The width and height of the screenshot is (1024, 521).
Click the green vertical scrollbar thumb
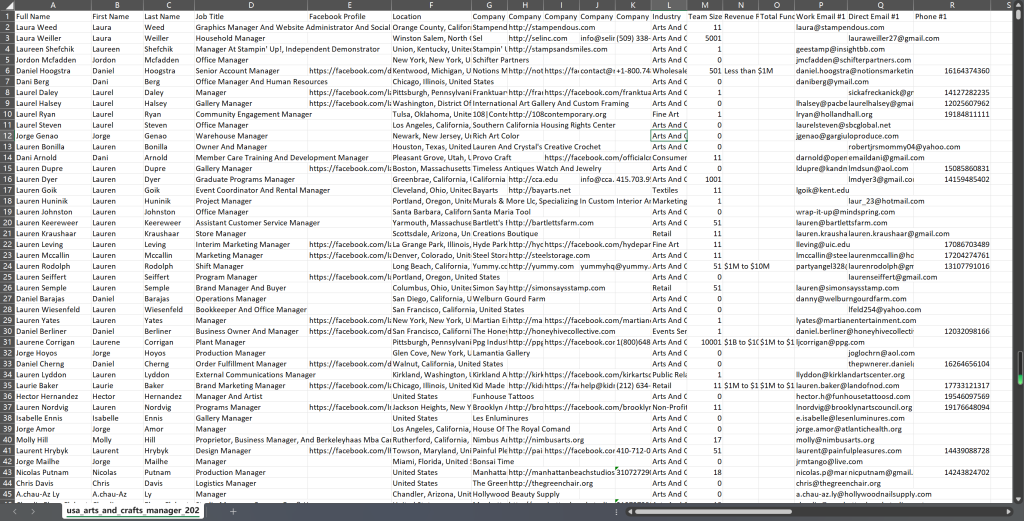(x=1019, y=368)
